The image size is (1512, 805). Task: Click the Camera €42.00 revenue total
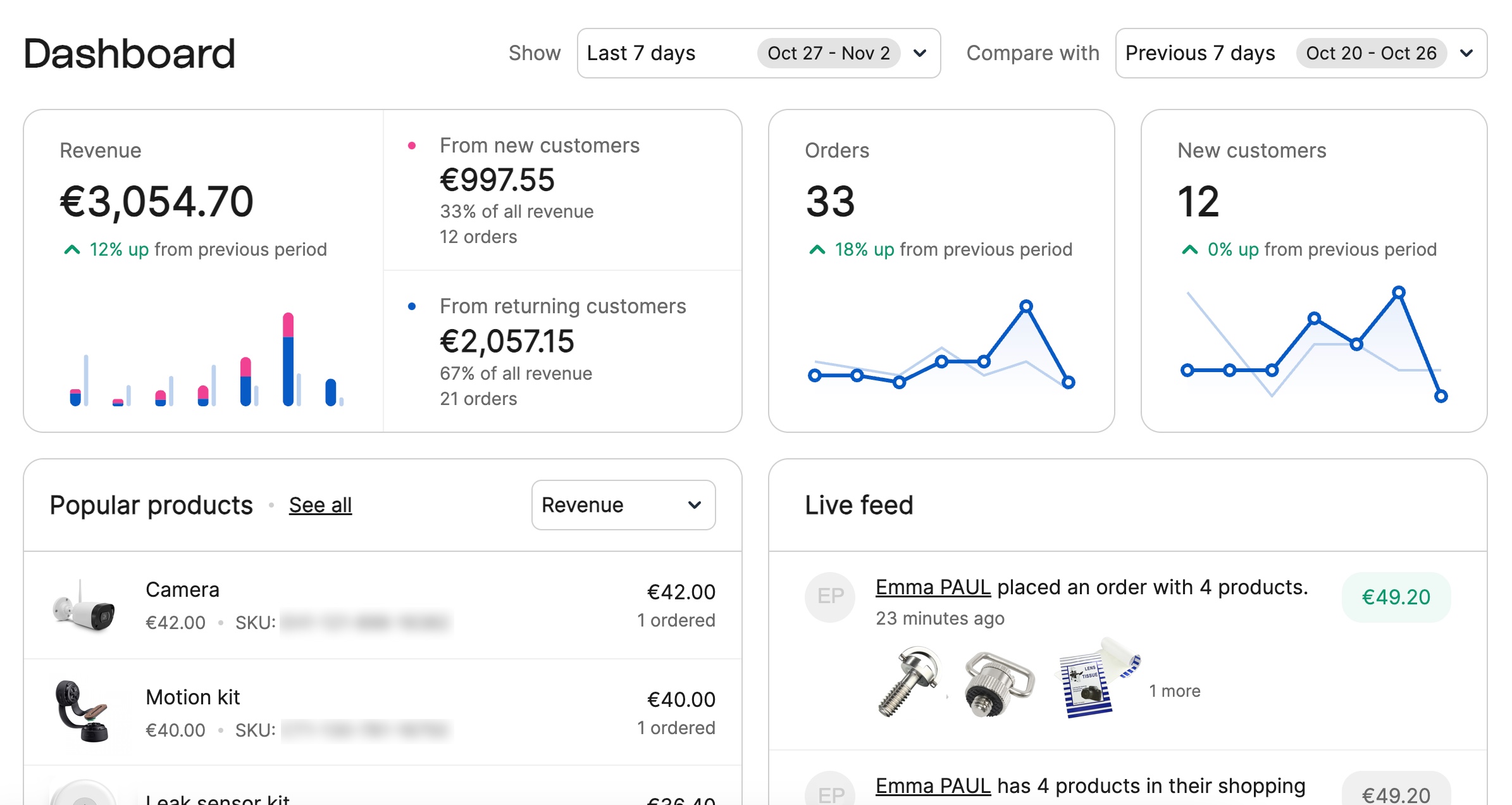tap(681, 592)
